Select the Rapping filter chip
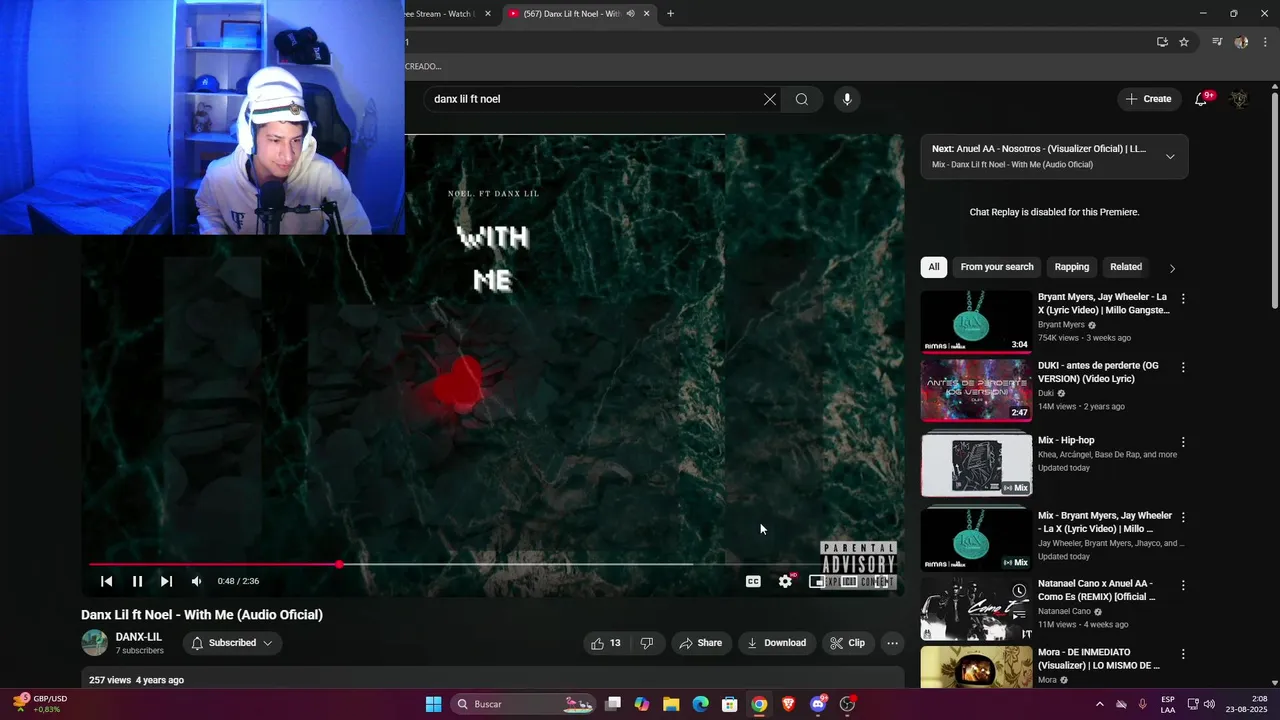 1071,267
